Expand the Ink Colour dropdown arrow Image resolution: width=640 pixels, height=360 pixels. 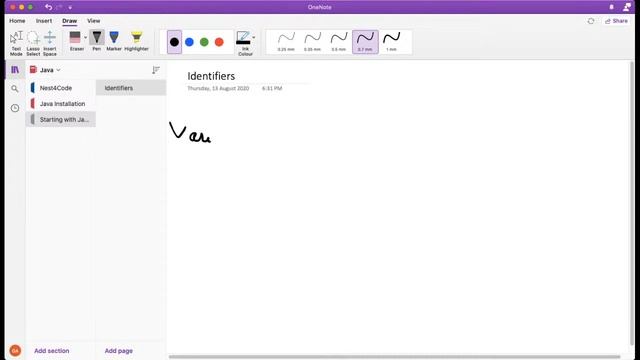[254, 38]
